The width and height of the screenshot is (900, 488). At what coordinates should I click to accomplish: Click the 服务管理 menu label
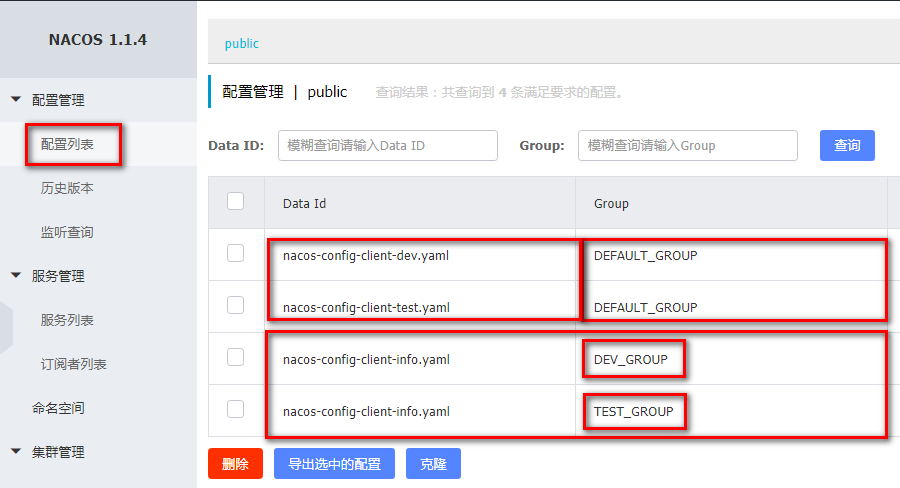(58, 276)
